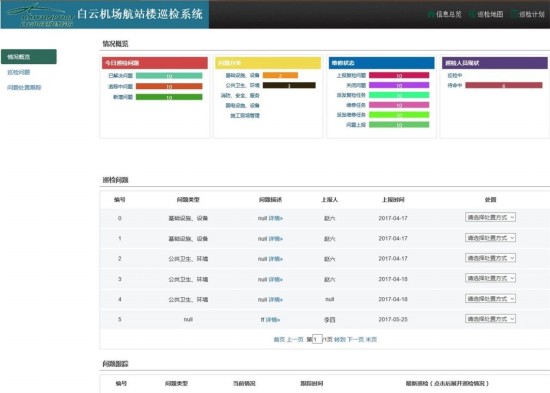Viewport: 550px width, 393px height.
Task: Click the blue 维修状态 card header
Action: (x=382, y=63)
